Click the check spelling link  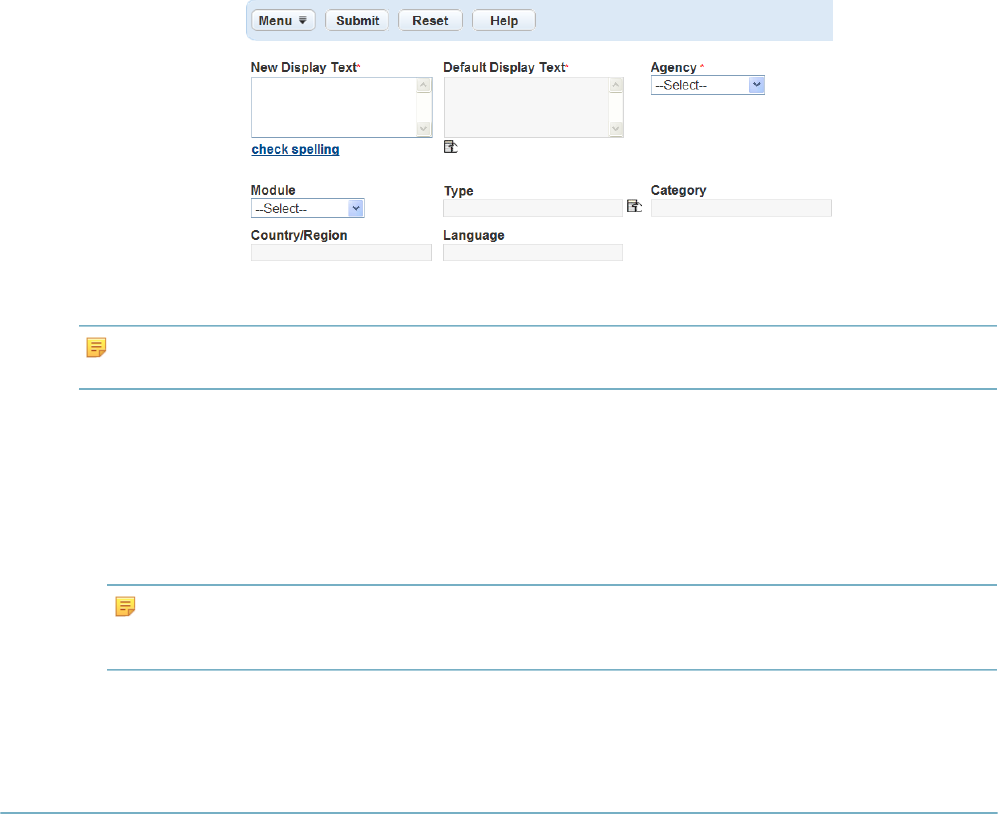point(295,150)
